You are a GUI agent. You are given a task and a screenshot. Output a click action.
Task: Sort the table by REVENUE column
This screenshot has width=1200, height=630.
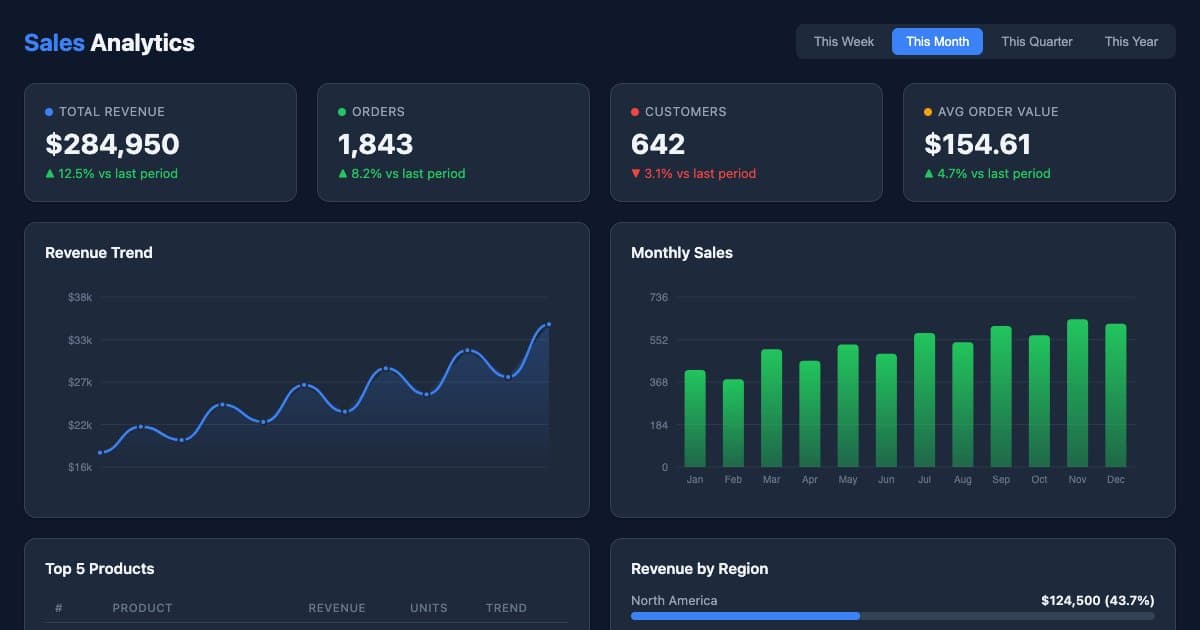click(x=337, y=608)
